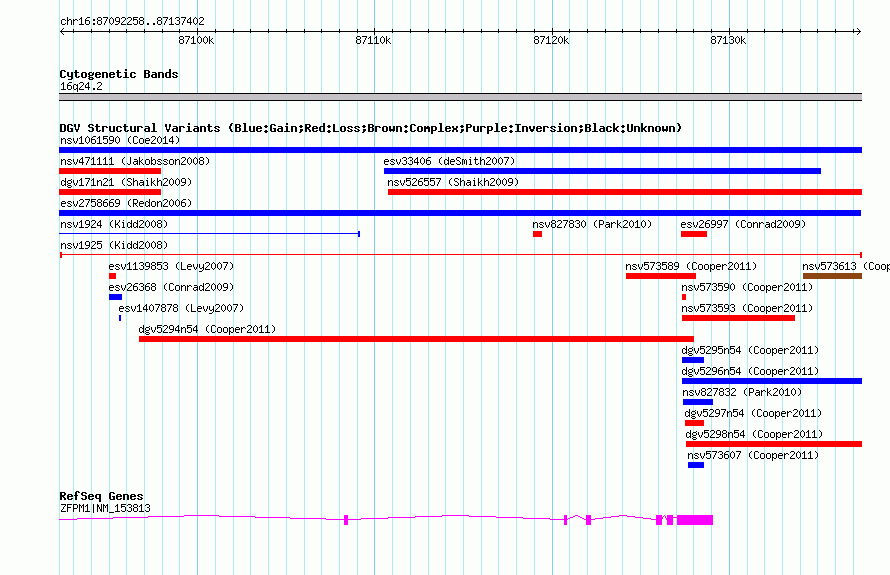
Task: Select esv26997 (Conrad2009) label
Action: 743,224
